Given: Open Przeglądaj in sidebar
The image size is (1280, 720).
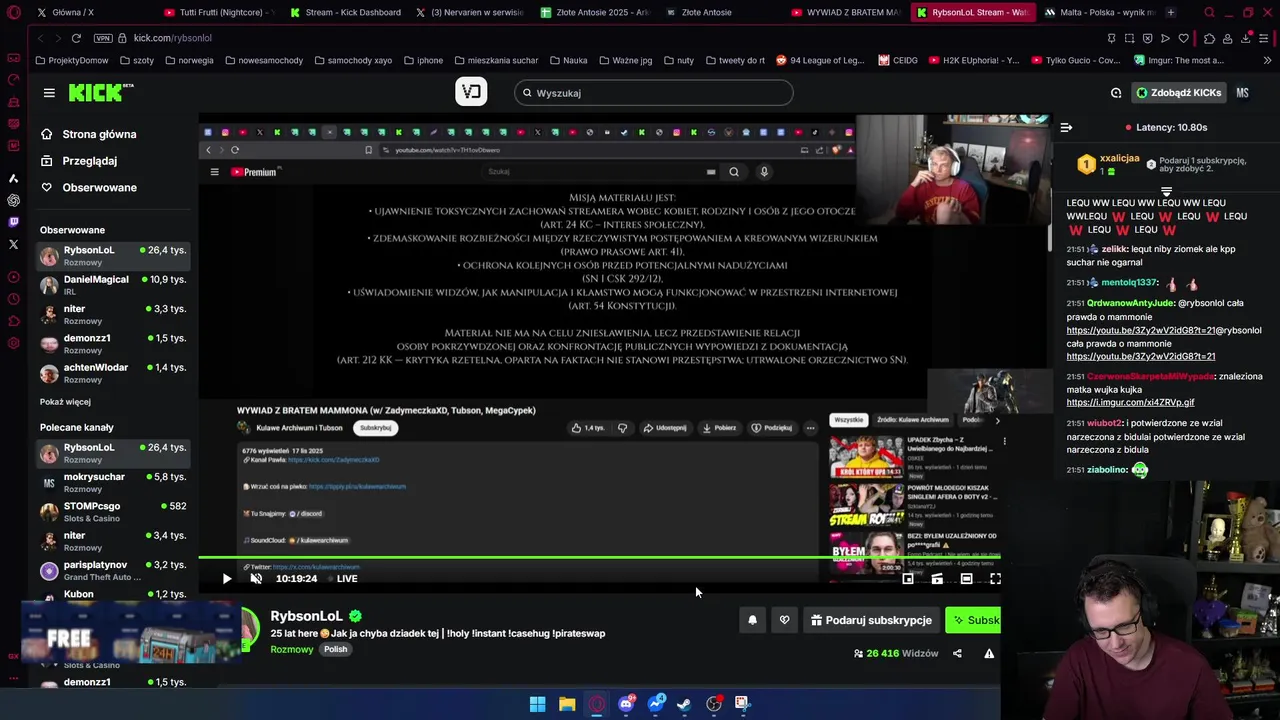Looking at the screenshot, I should coord(89,161).
